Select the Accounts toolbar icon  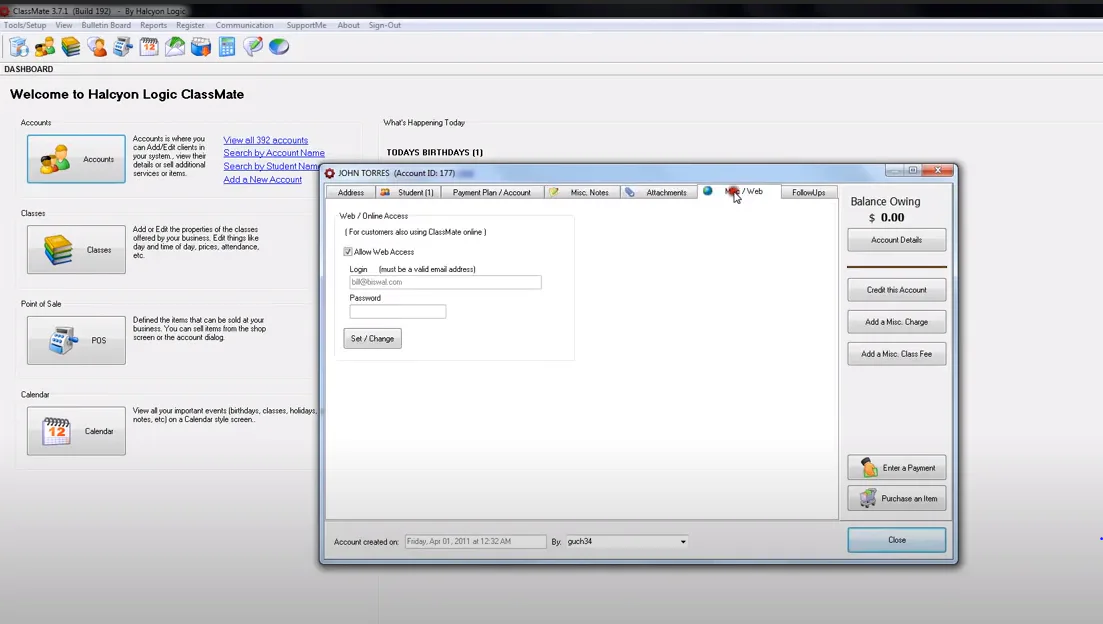coord(44,46)
